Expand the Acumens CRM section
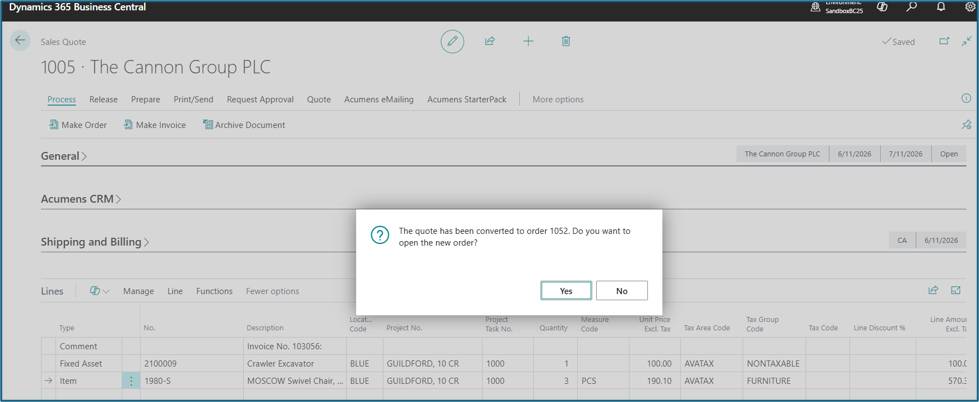The image size is (979, 402). pyautogui.click(x=81, y=199)
